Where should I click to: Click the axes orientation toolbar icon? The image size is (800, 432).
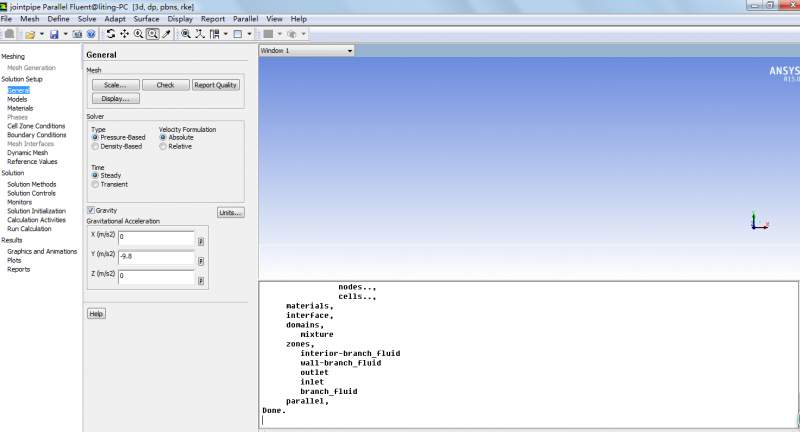(x=199, y=34)
